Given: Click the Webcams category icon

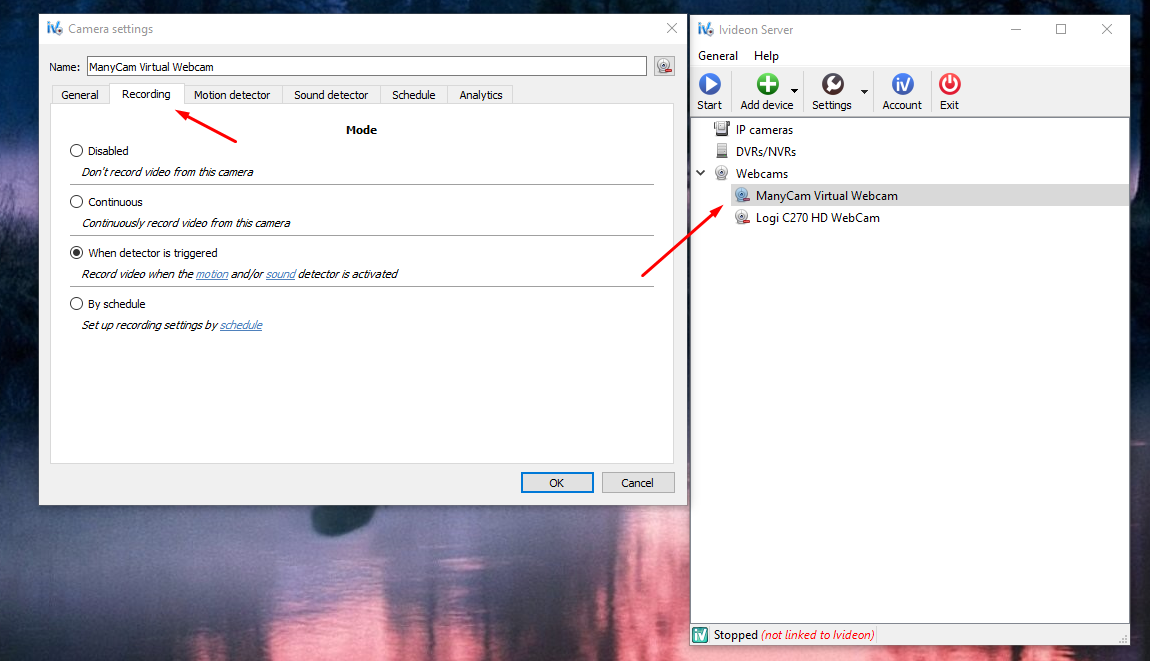Looking at the screenshot, I should [722, 173].
